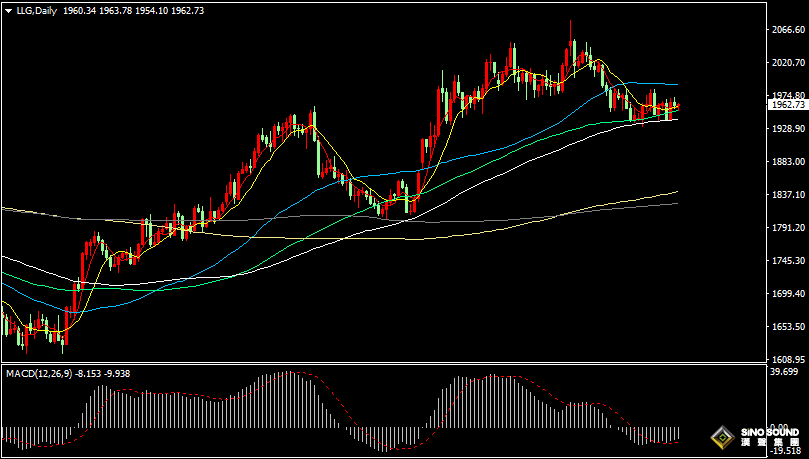Click the last candlestick at chart's right edge
The image size is (809, 459).
point(678,105)
